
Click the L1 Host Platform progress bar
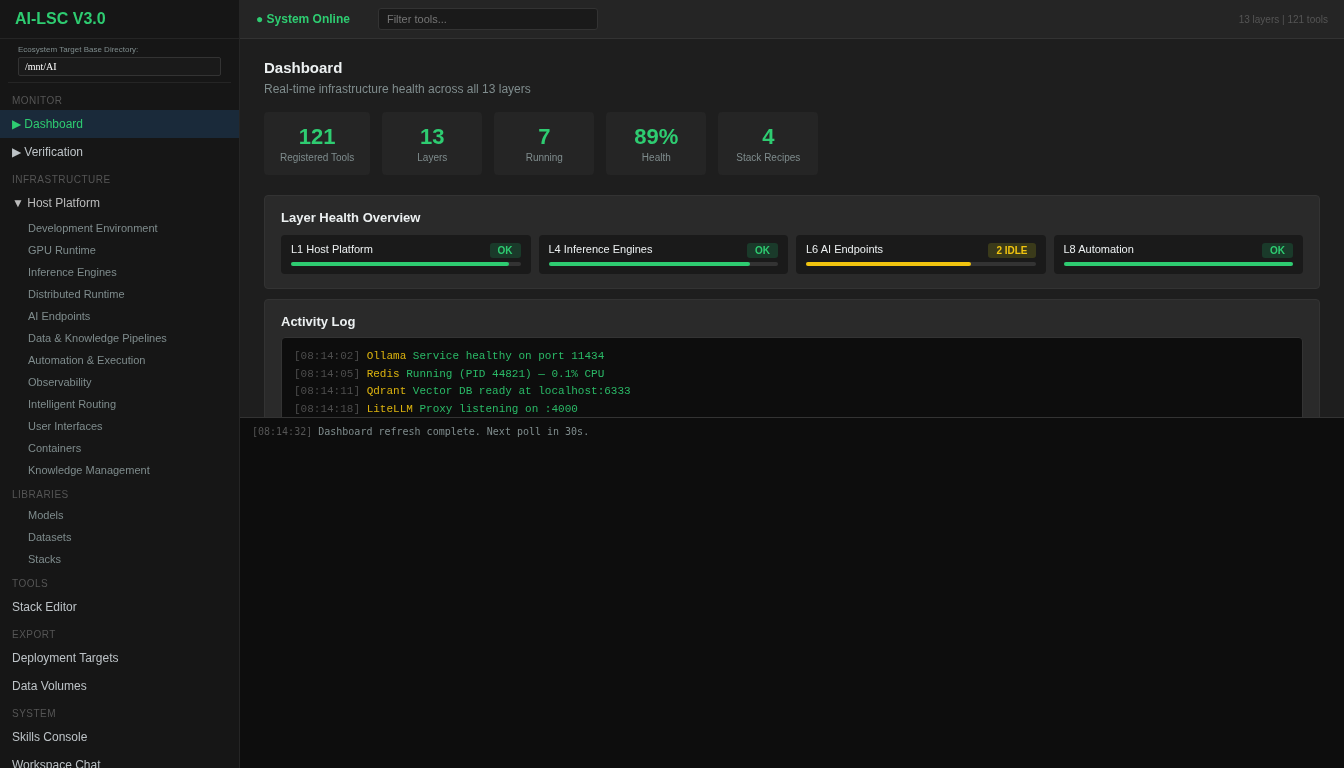pos(406,264)
